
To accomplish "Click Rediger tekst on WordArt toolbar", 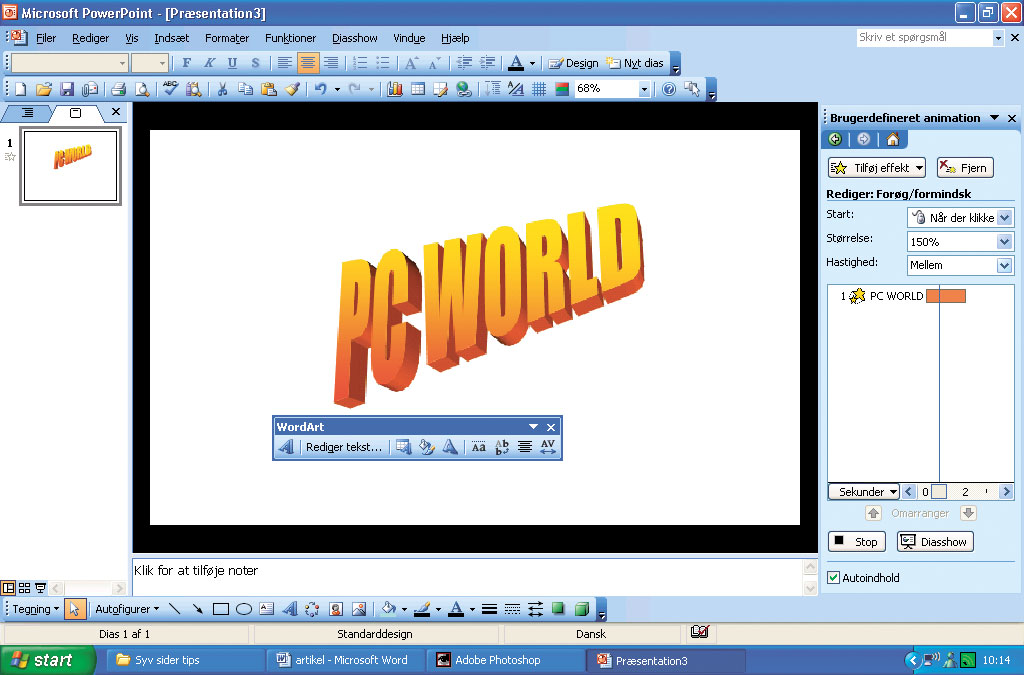I will coord(343,447).
